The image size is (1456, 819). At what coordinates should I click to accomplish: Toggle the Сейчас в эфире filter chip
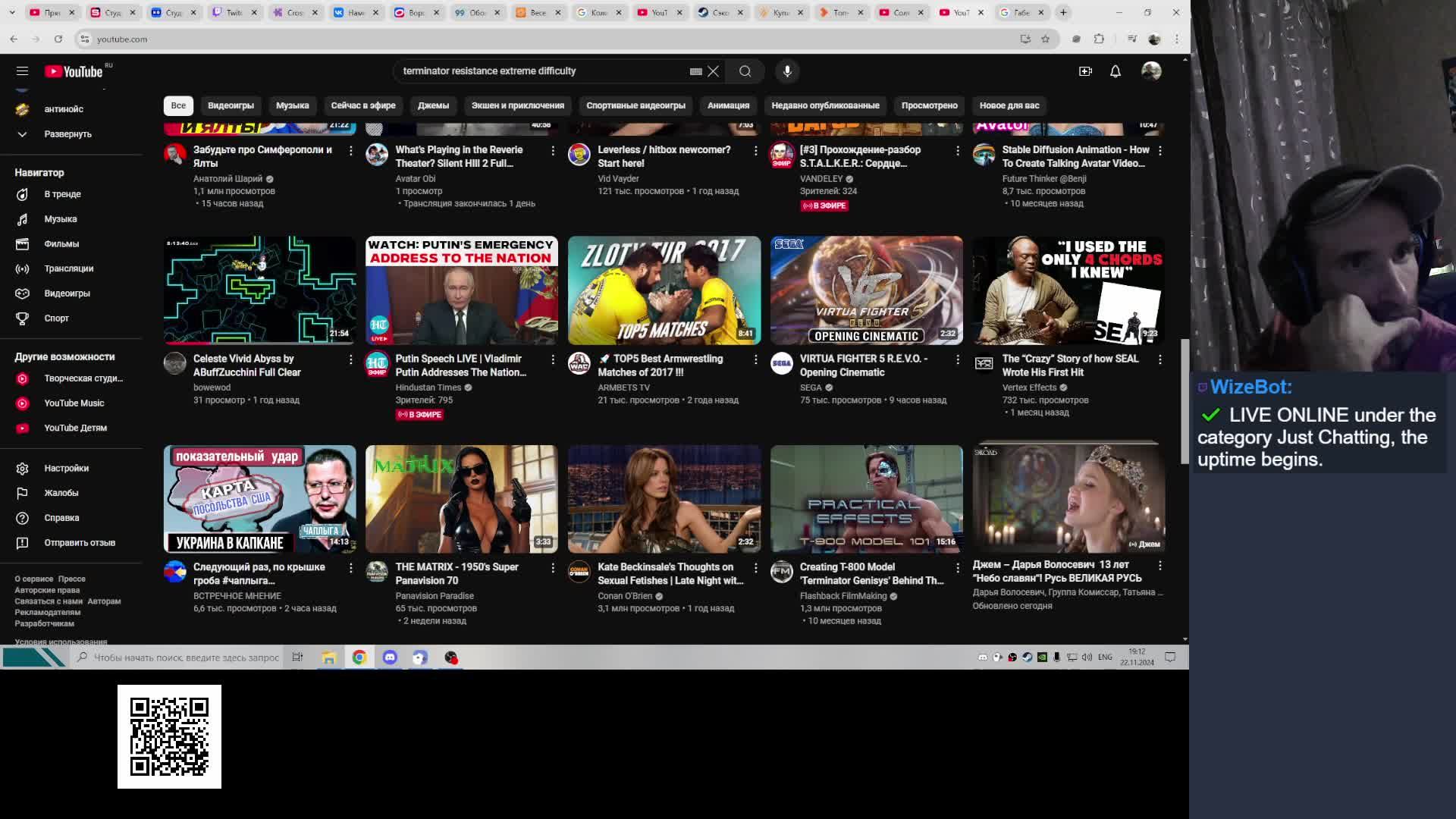click(362, 105)
